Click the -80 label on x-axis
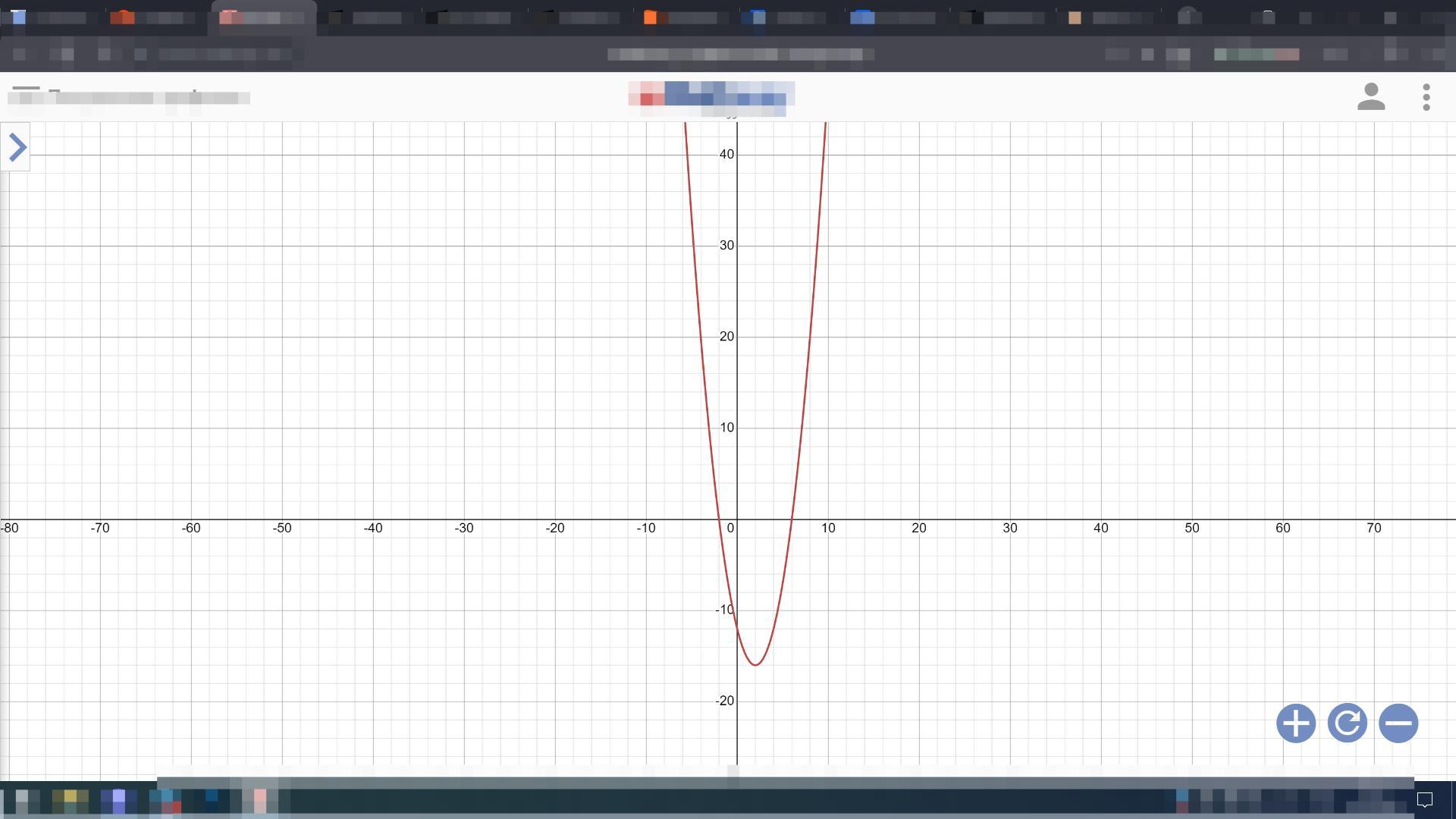The image size is (1456, 819). [x=10, y=529]
